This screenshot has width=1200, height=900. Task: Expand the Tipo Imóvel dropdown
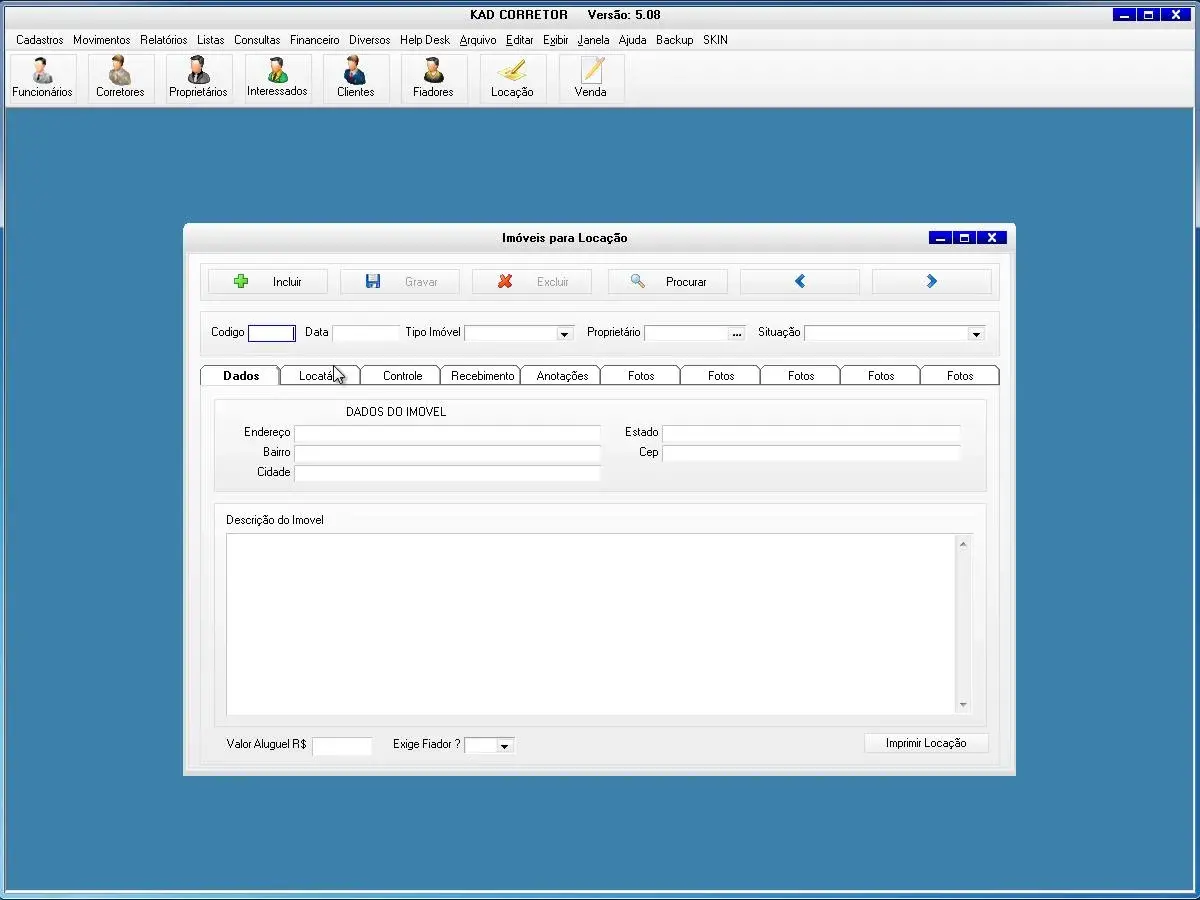click(x=564, y=334)
